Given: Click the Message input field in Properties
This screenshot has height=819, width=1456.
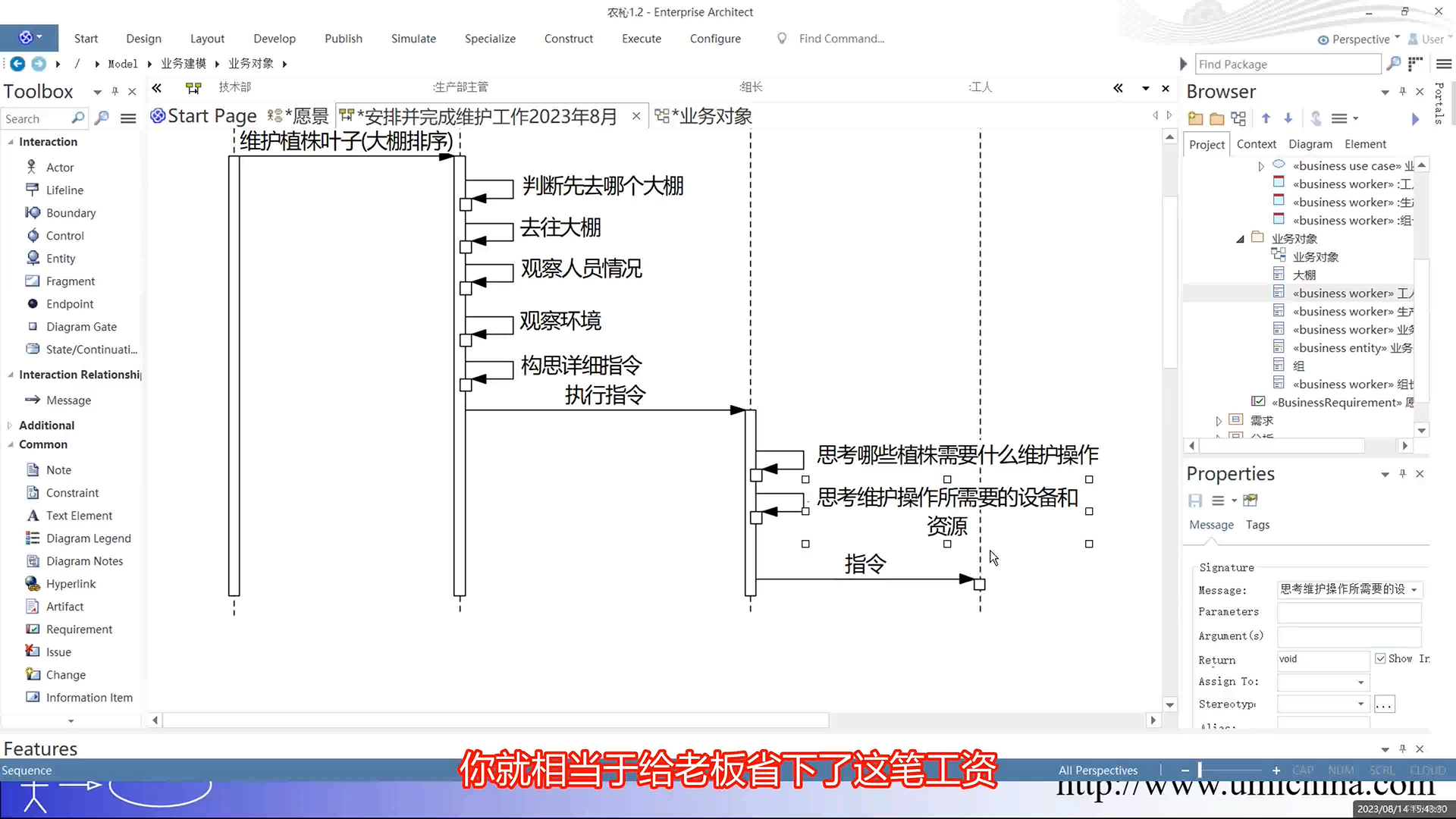Looking at the screenshot, I should (x=1340, y=589).
